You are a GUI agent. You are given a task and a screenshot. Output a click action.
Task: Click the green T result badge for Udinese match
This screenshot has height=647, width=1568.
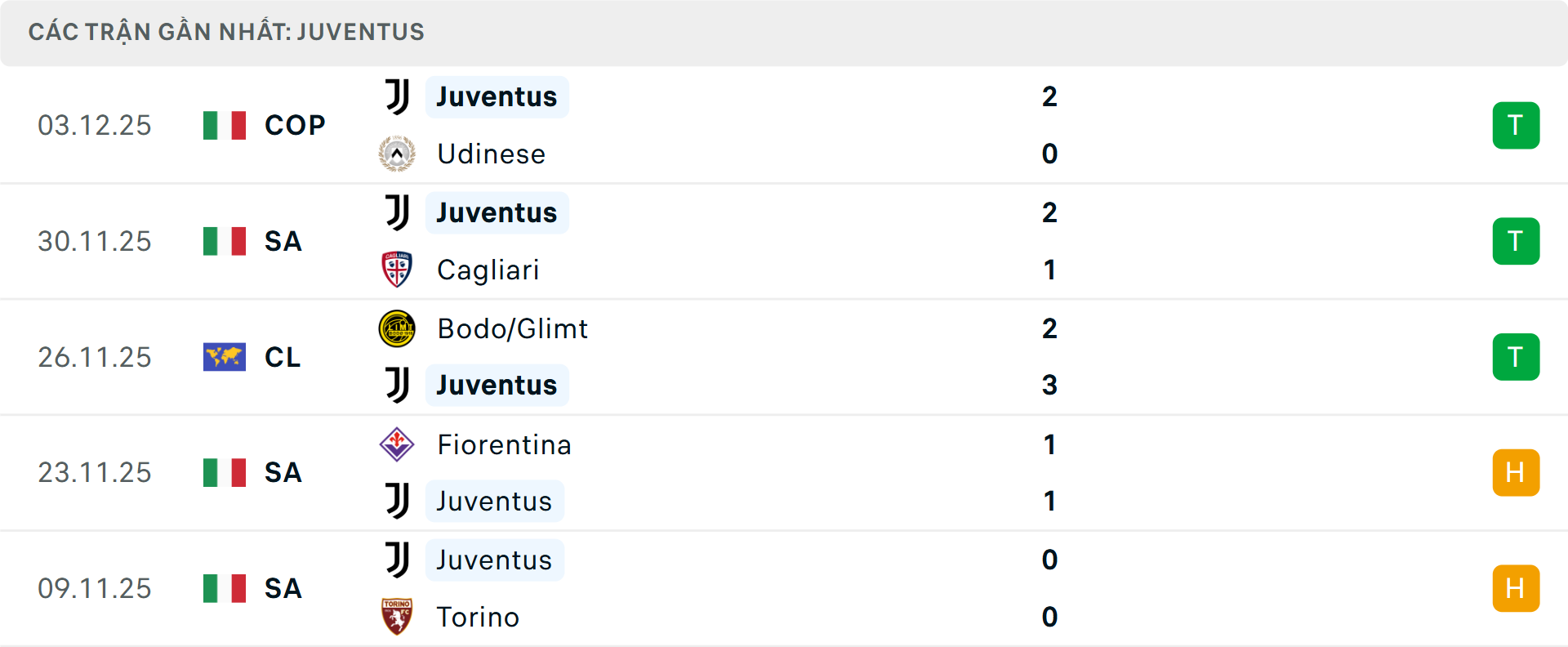point(1517,125)
